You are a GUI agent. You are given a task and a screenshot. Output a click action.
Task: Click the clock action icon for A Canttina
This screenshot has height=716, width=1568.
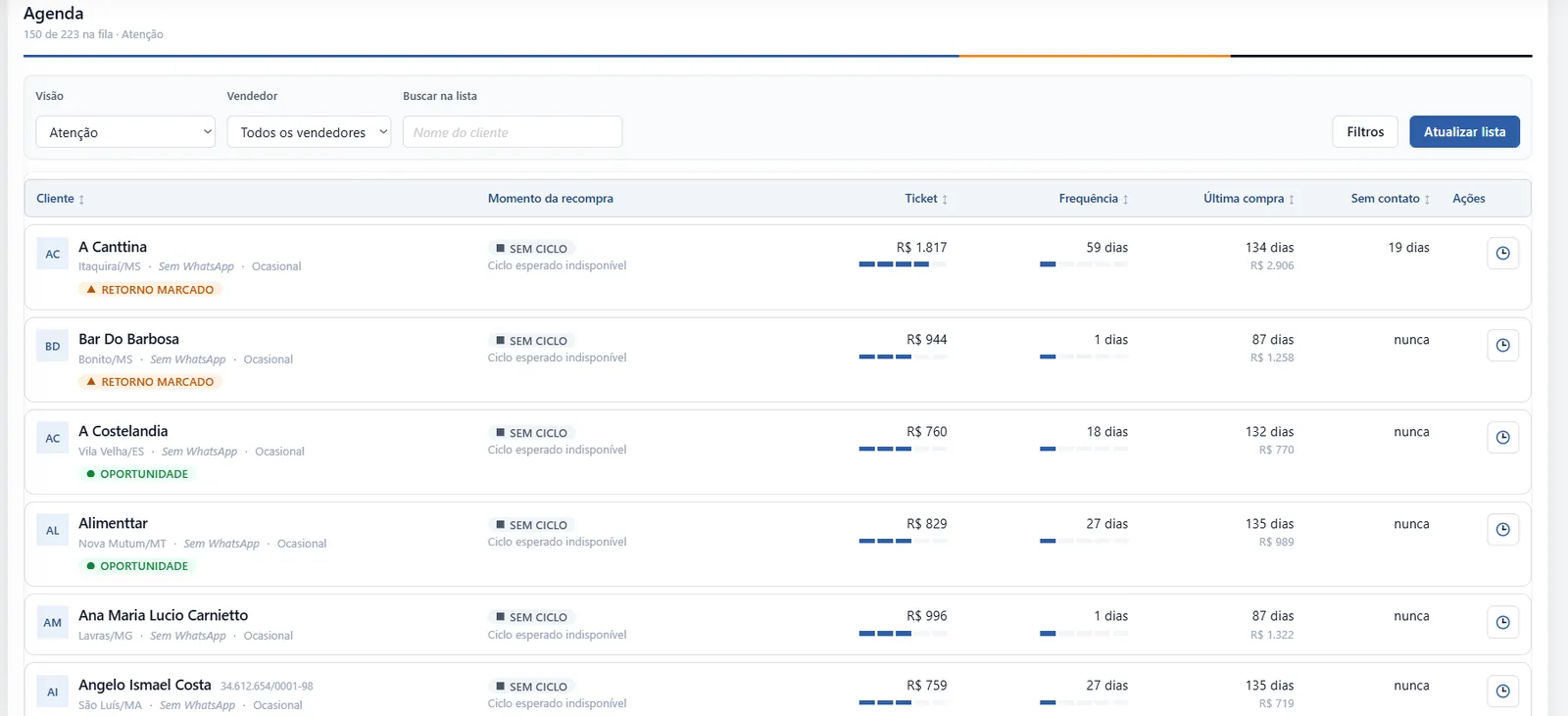coord(1502,254)
